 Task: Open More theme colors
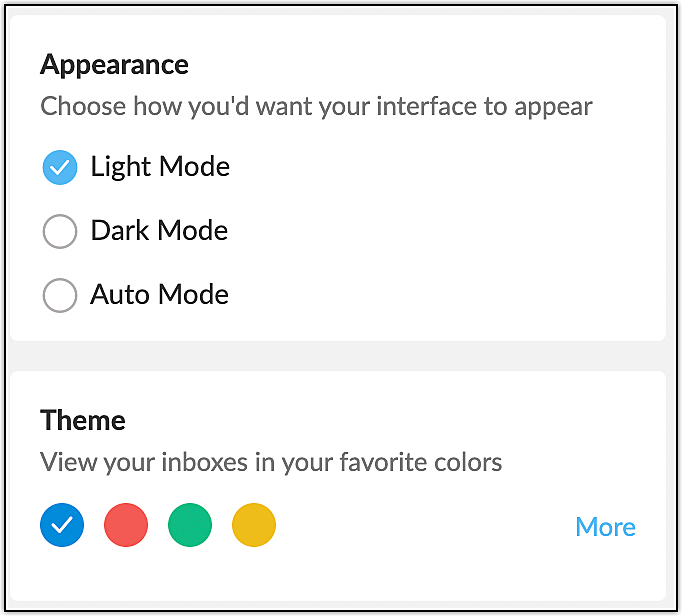[605, 527]
